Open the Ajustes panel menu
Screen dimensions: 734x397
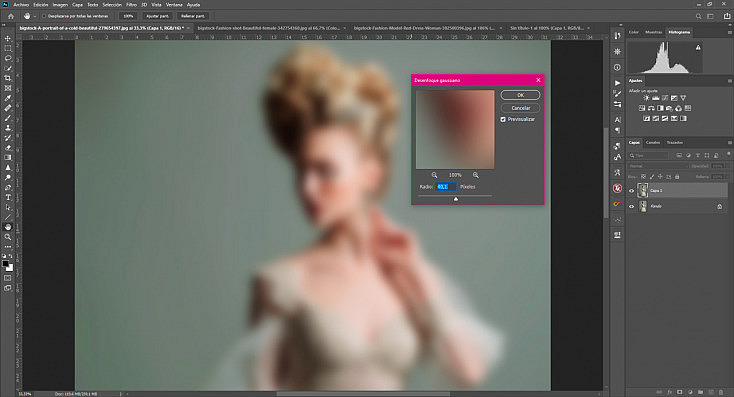click(x=729, y=81)
